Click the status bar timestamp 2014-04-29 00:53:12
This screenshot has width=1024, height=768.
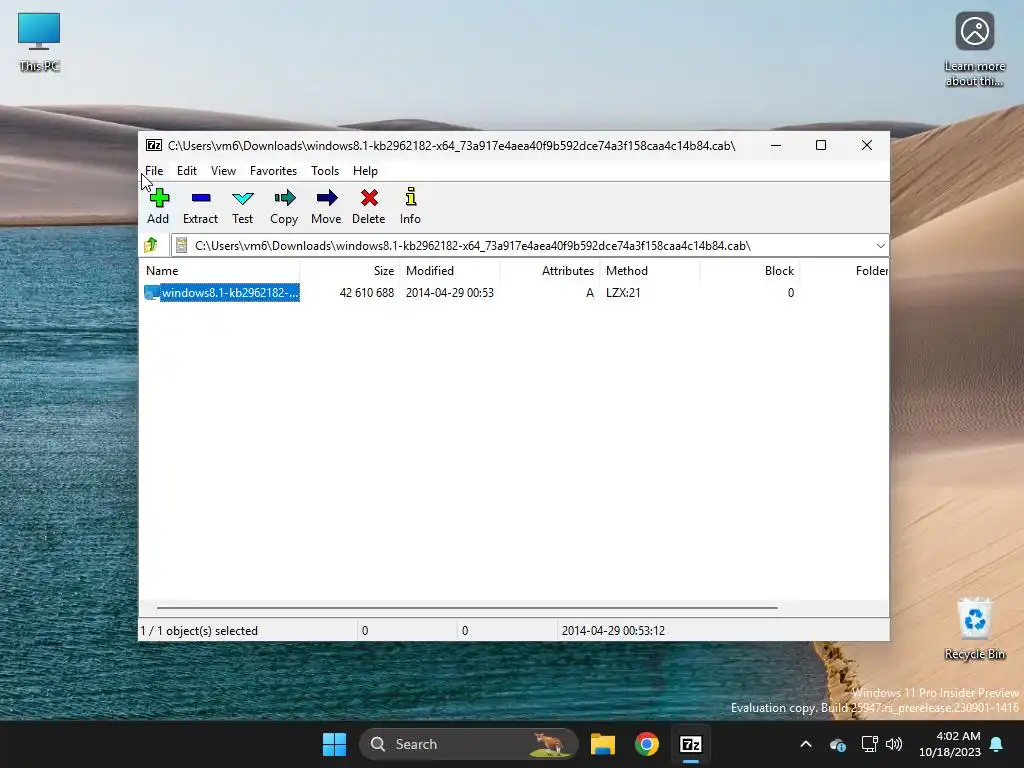[613, 631]
